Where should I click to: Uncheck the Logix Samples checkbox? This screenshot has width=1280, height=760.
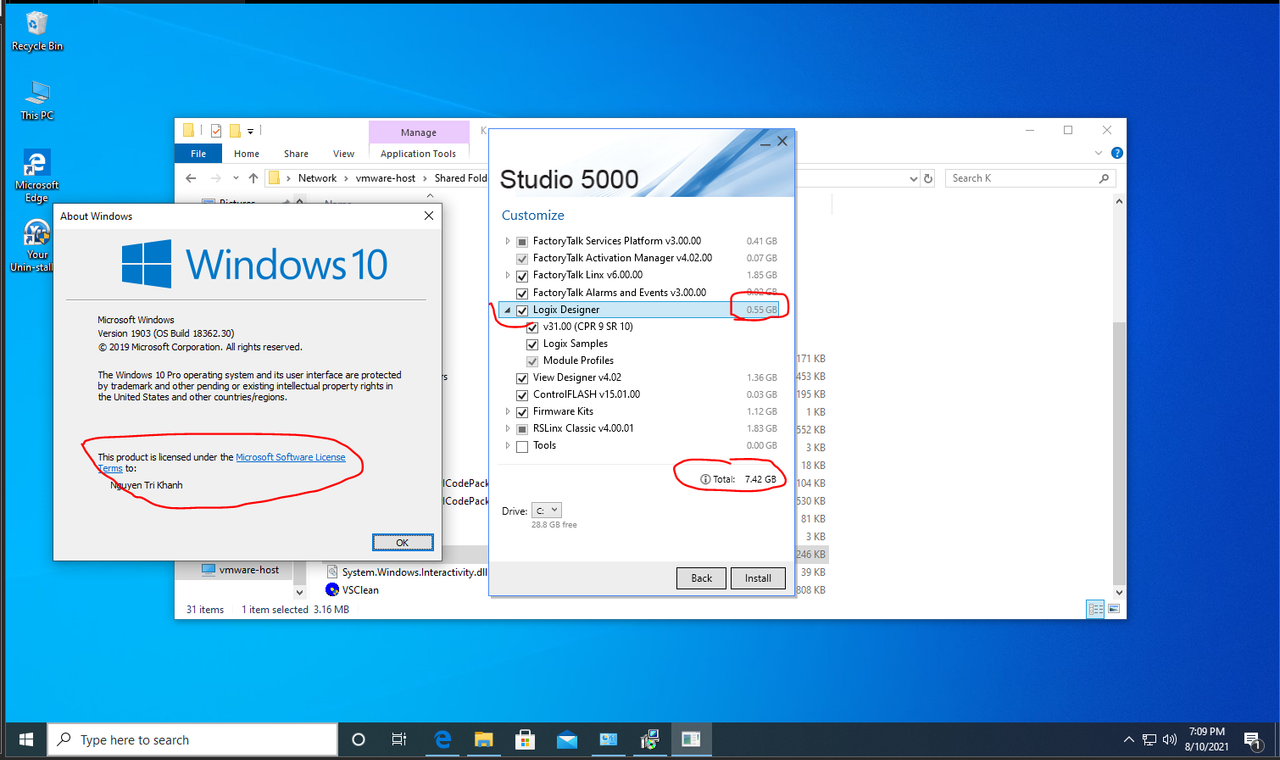(533, 343)
